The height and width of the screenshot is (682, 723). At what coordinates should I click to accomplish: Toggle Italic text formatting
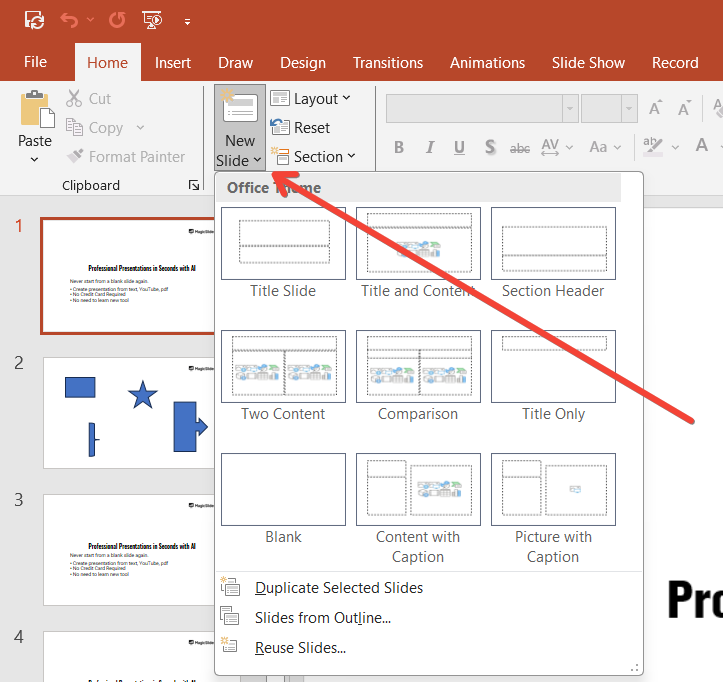click(430, 147)
